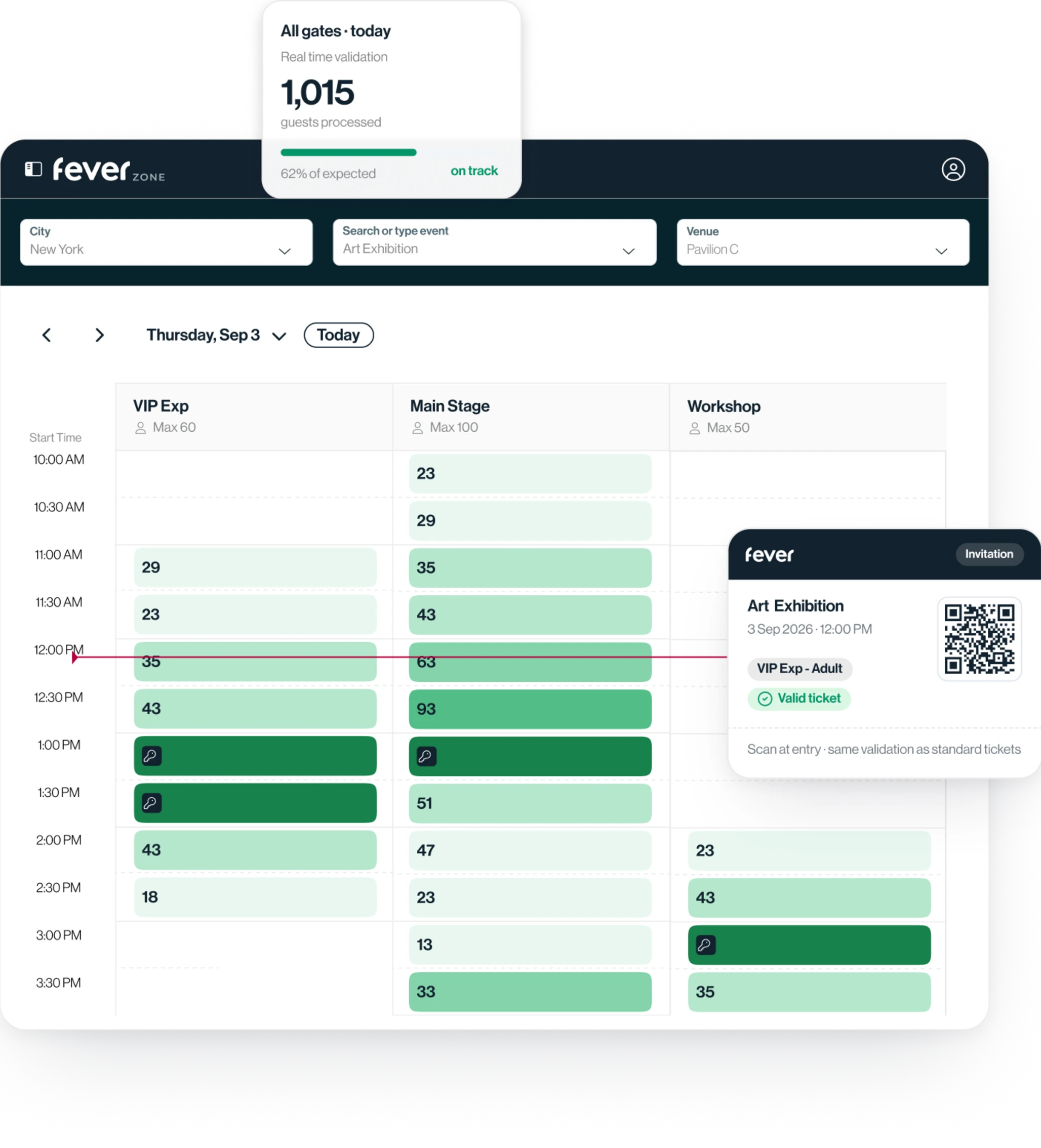The image size is (1041, 1148).
Task: Click the Invitation tag on the ticket card
Action: 989,554
